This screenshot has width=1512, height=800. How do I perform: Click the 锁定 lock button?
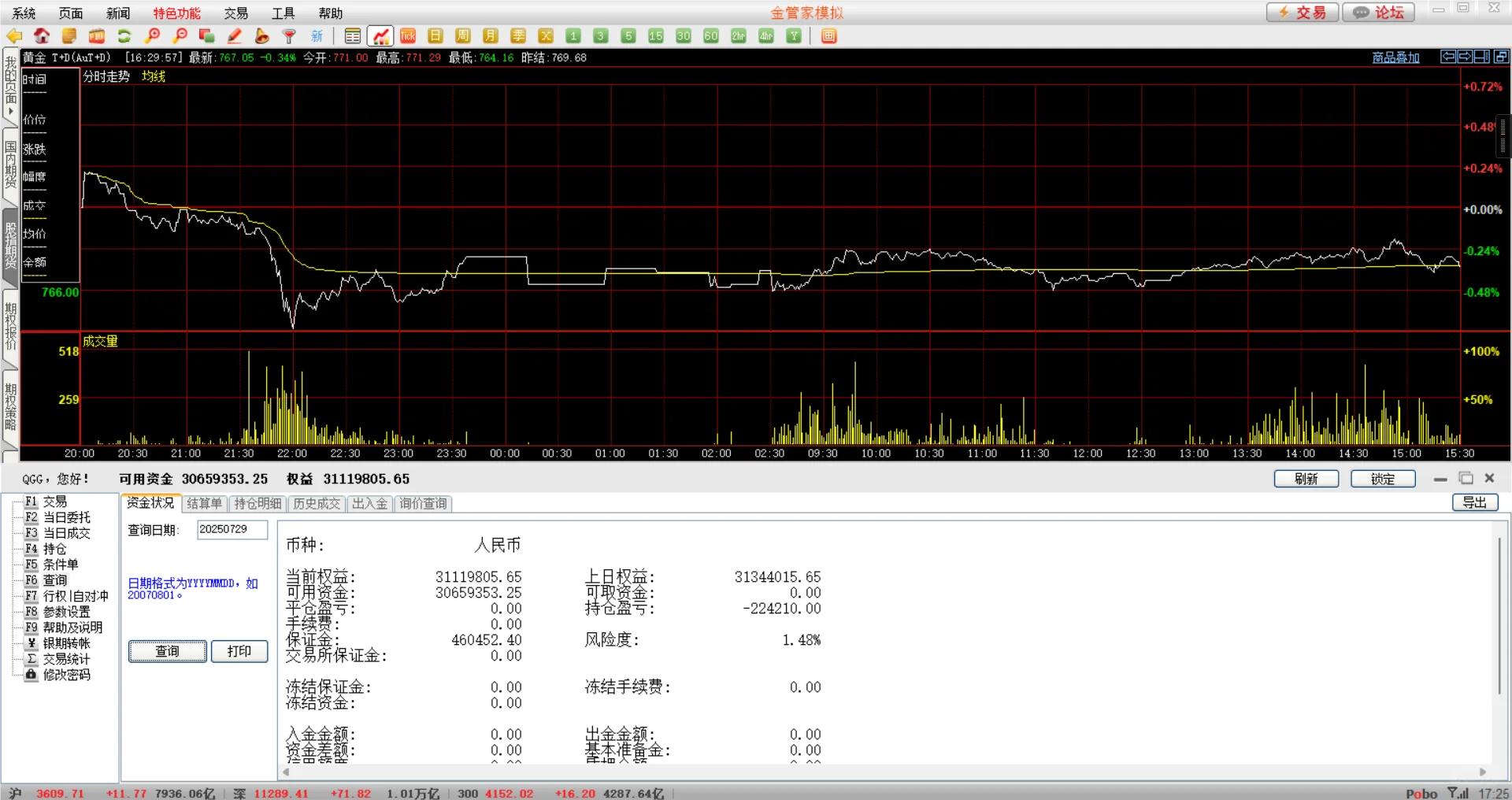(x=1383, y=479)
